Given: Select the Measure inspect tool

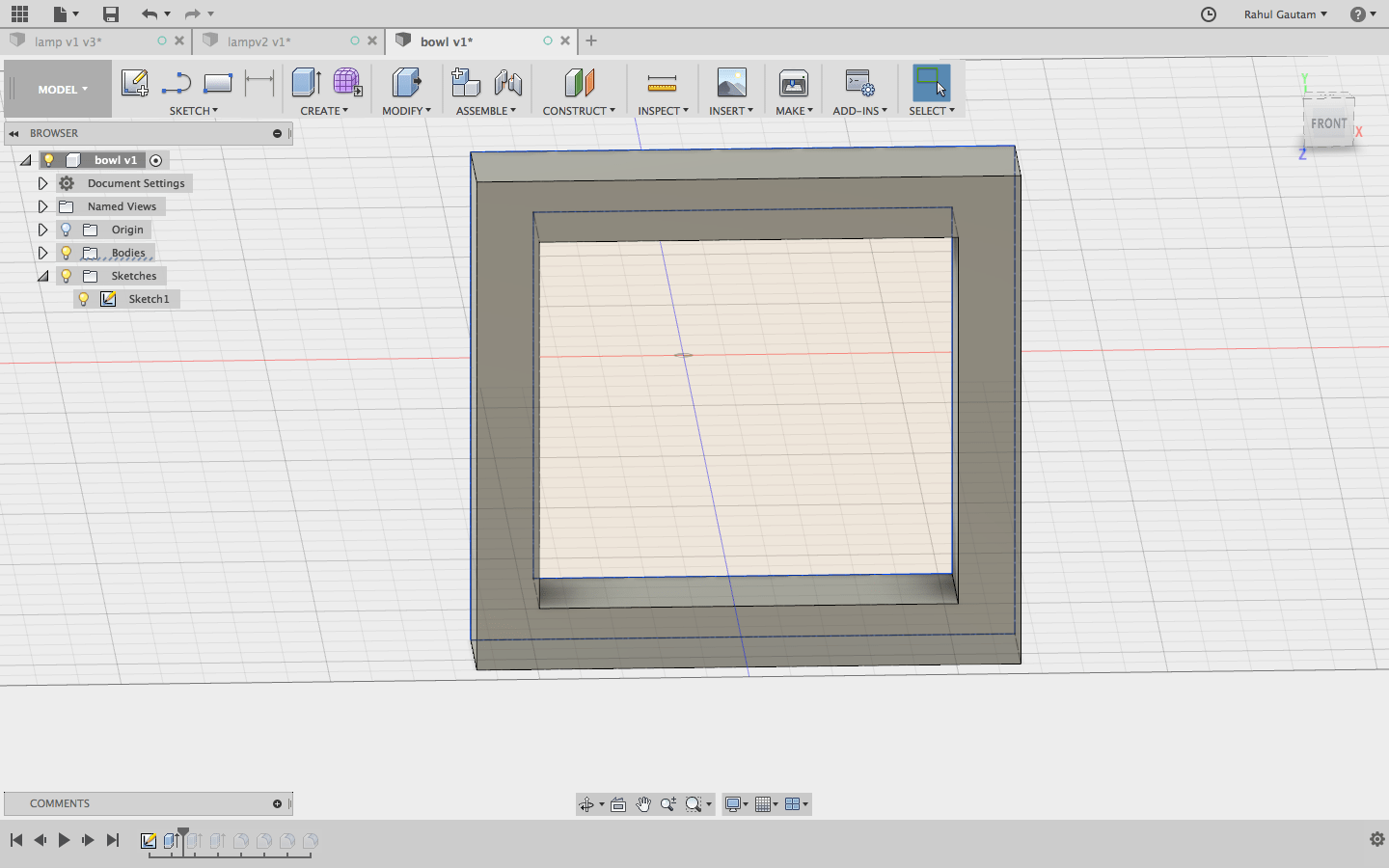Looking at the screenshot, I should click(662, 83).
